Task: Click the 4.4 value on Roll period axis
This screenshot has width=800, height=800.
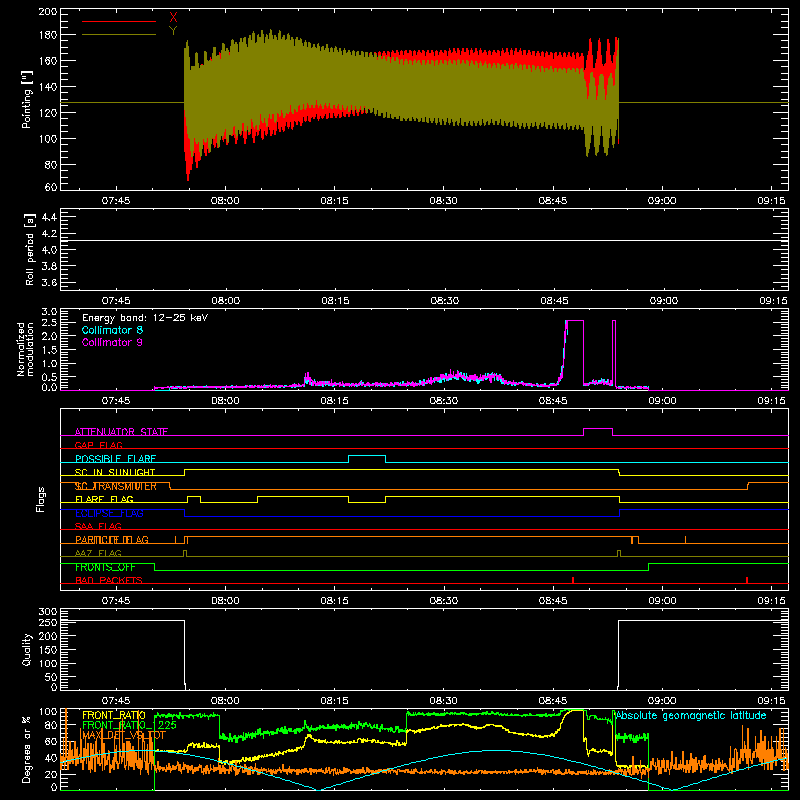Action: pyautogui.click(x=49, y=217)
